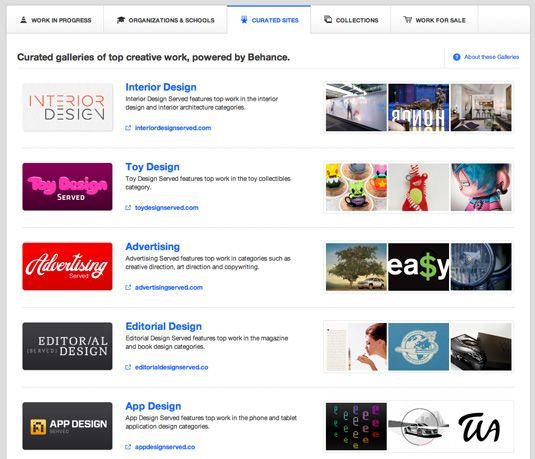The height and width of the screenshot is (459, 535).
Task: Click external link icon beside advertisingserved.com
Action: [x=128, y=287]
